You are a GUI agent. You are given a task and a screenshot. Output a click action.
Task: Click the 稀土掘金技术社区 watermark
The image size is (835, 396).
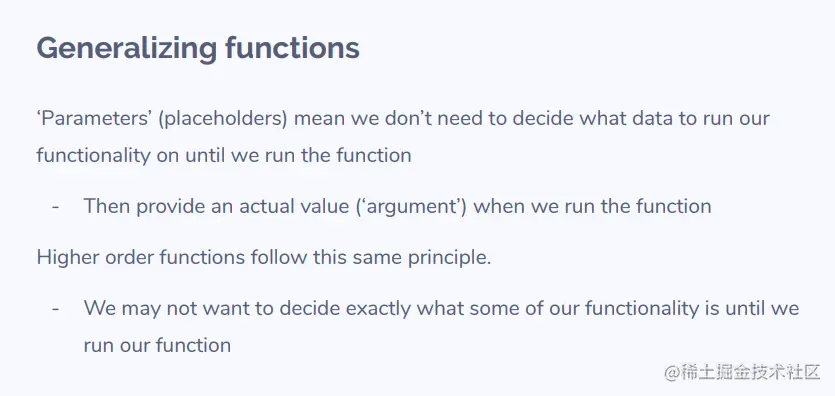pyautogui.click(x=751, y=372)
